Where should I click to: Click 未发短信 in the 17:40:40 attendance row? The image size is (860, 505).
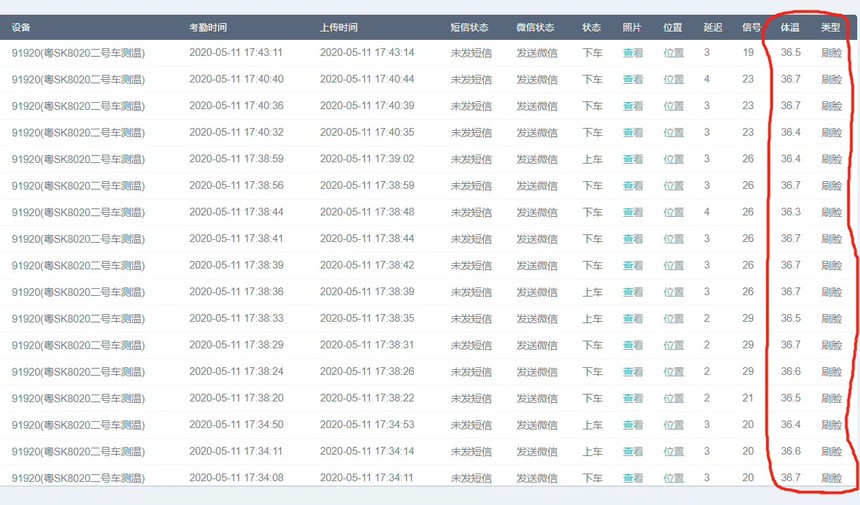471,80
